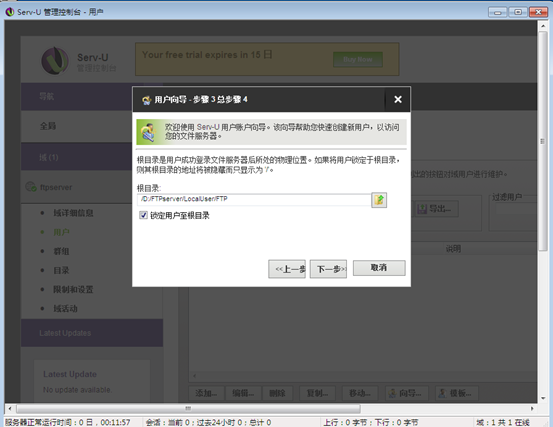Minimize the Serv-U console window
The height and width of the screenshot is (427, 553).
click(x=498, y=12)
